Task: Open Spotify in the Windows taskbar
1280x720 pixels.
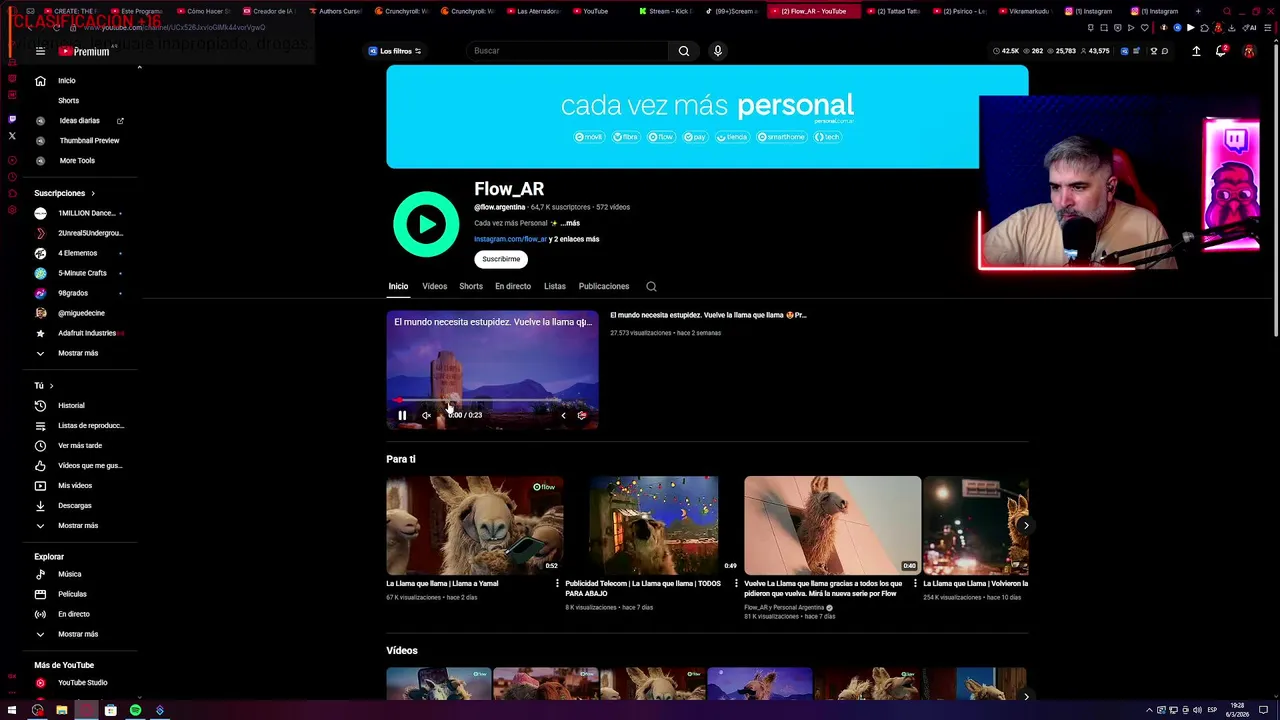Action: click(x=135, y=710)
